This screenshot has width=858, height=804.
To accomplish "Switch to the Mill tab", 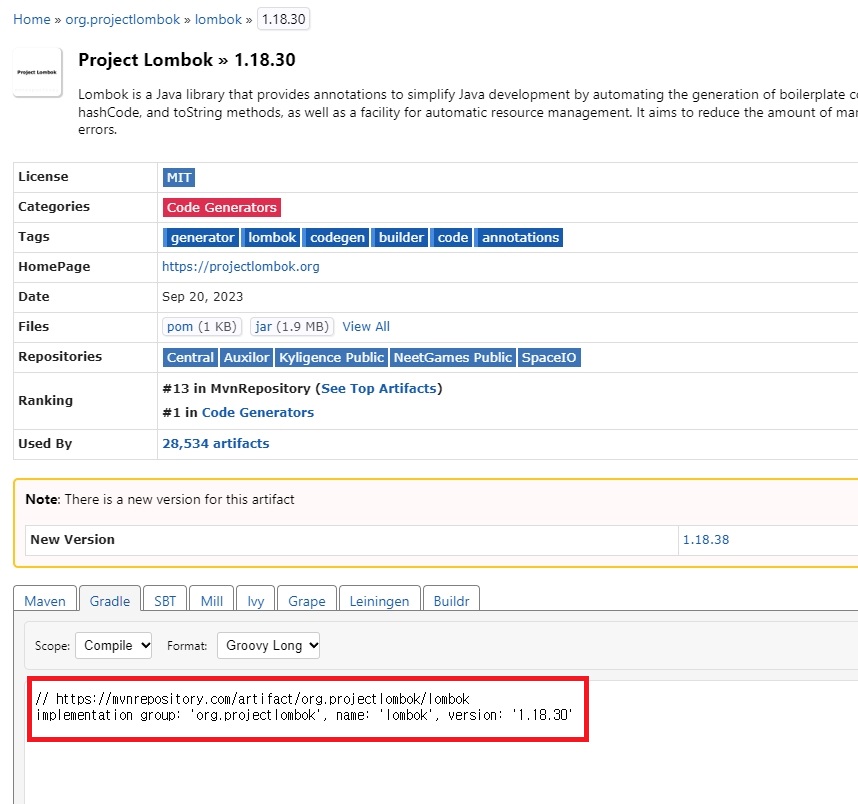I will tap(212, 600).
